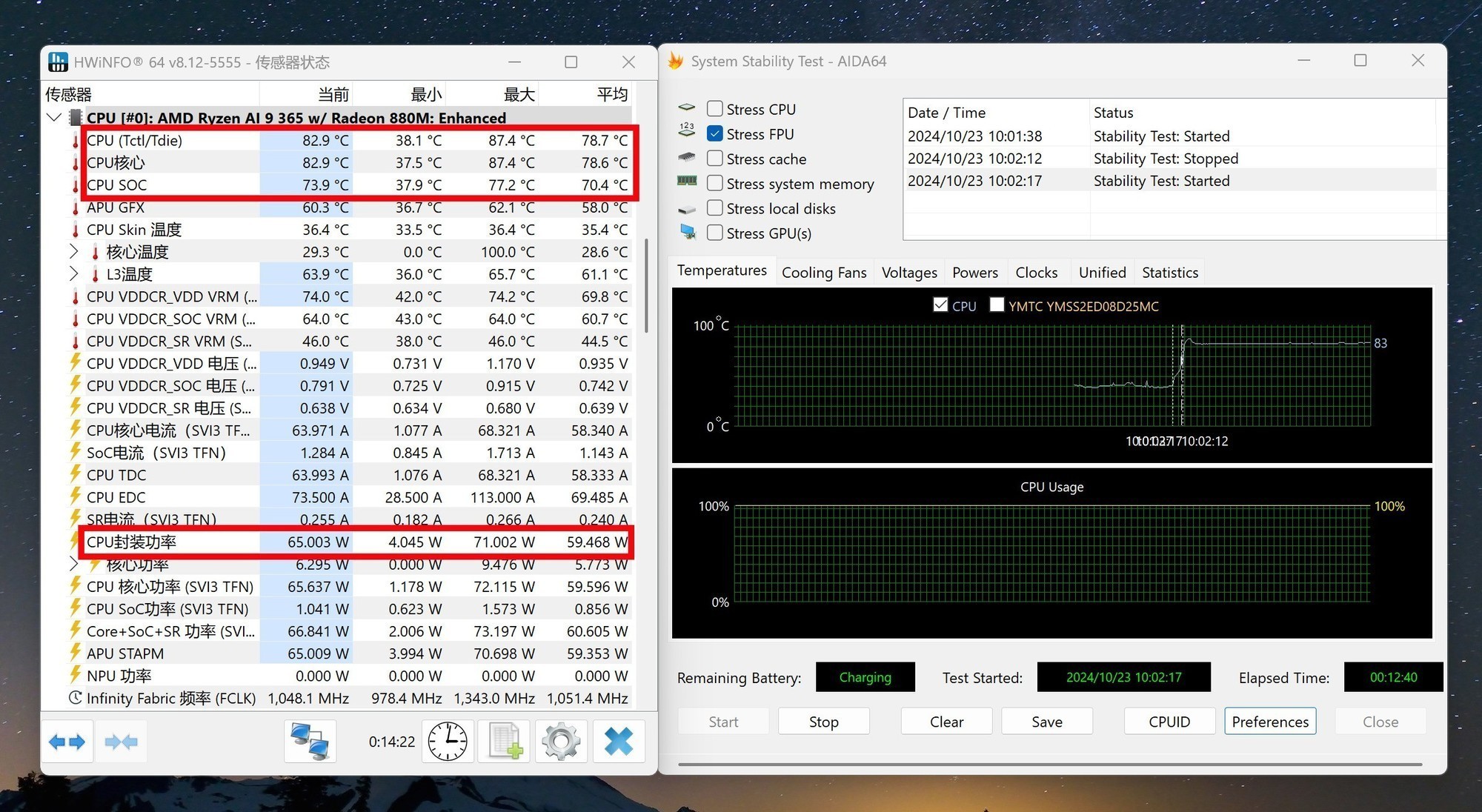Click chip icon beside Stress cache

(687, 157)
